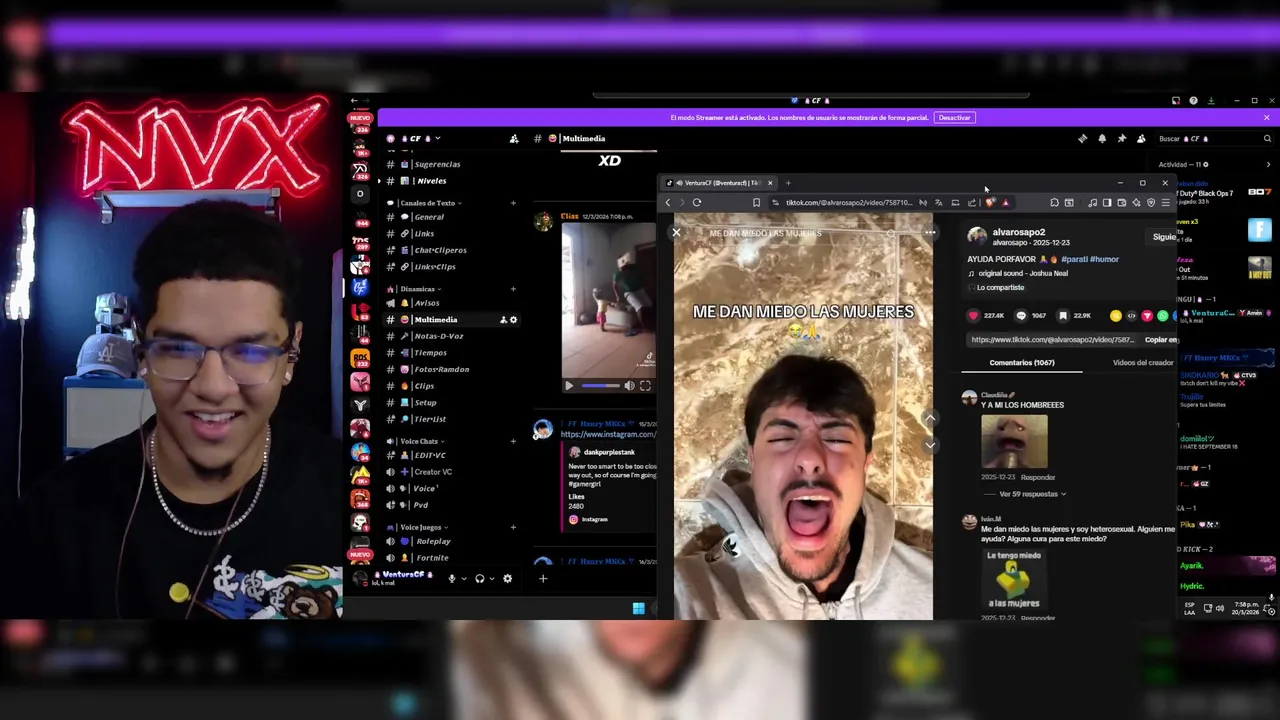Viewport: 1280px width, 720px height.
Task: Share TikTok video via WhatsApp icon
Action: 1162,316
